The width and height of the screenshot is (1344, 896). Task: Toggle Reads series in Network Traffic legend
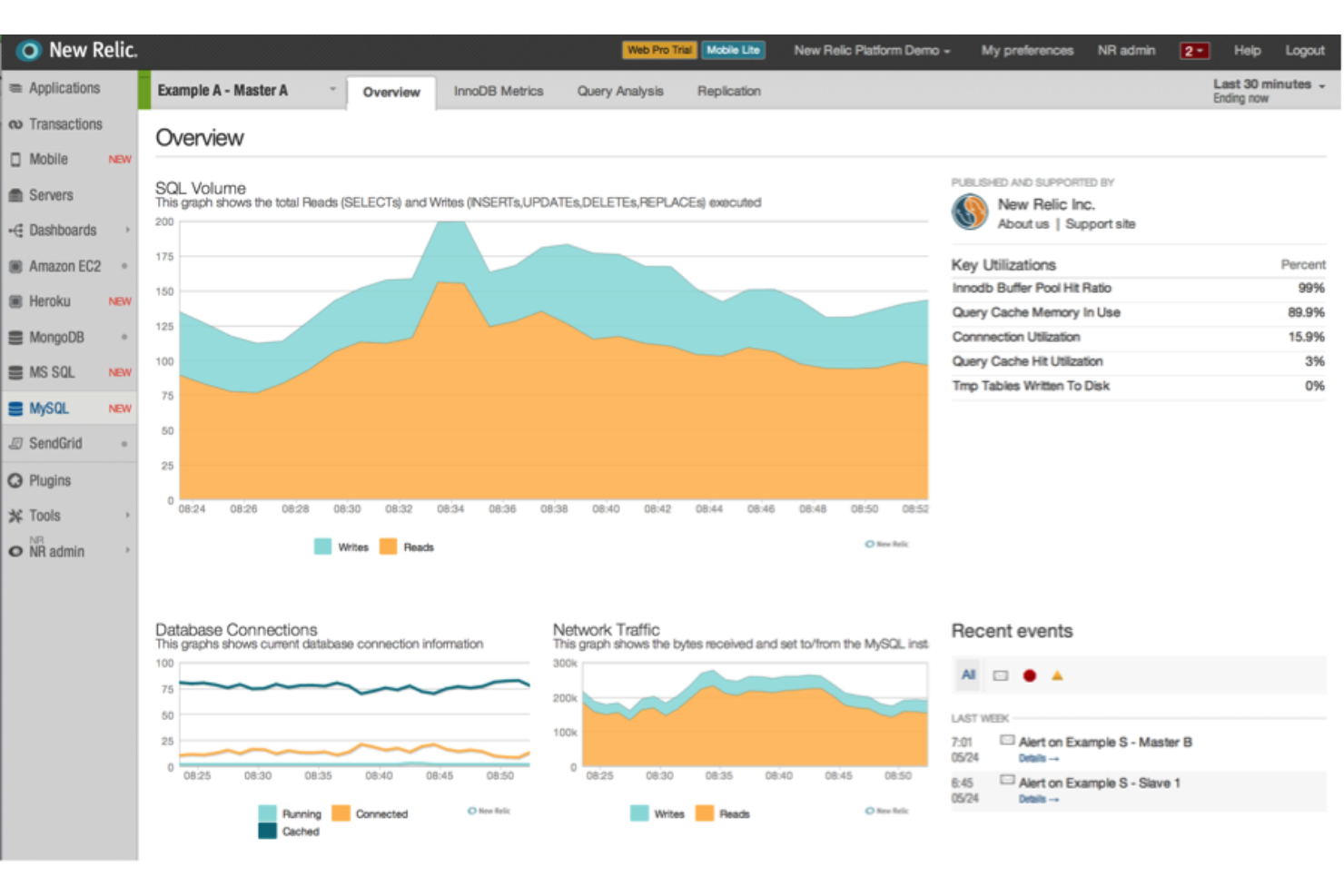[723, 813]
